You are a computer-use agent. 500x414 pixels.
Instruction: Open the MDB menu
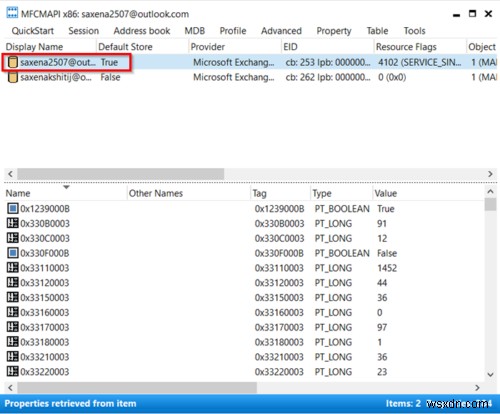point(195,31)
